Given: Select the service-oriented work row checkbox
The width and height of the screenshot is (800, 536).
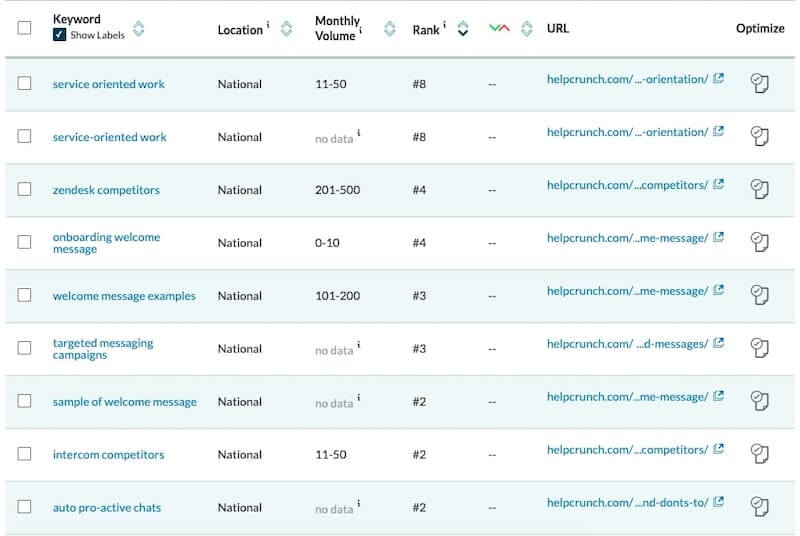Looking at the screenshot, I should point(24,136).
